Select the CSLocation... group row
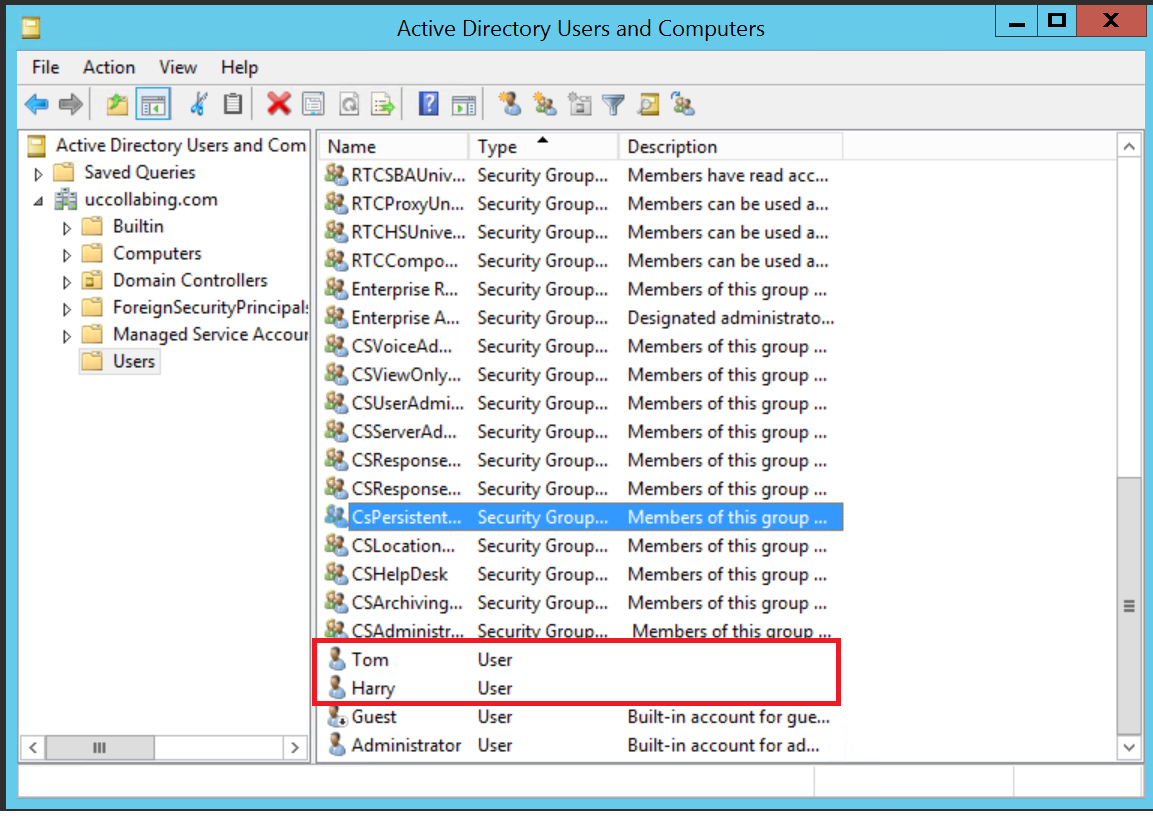The height and width of the screenshot is (826, 1153). coord(583,546)
